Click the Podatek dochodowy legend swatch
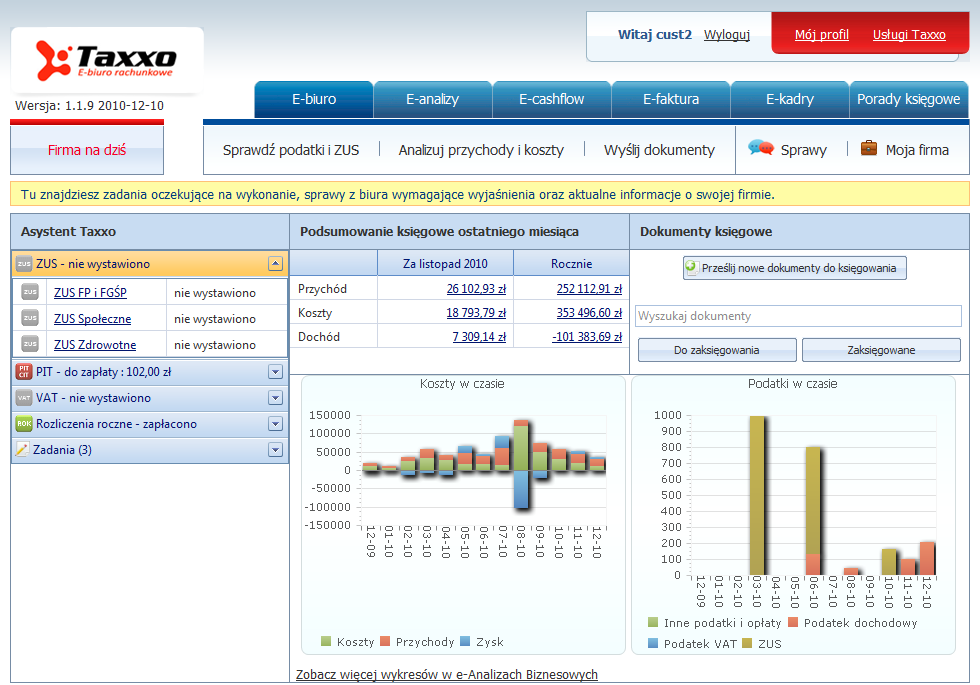 (793, 622)
